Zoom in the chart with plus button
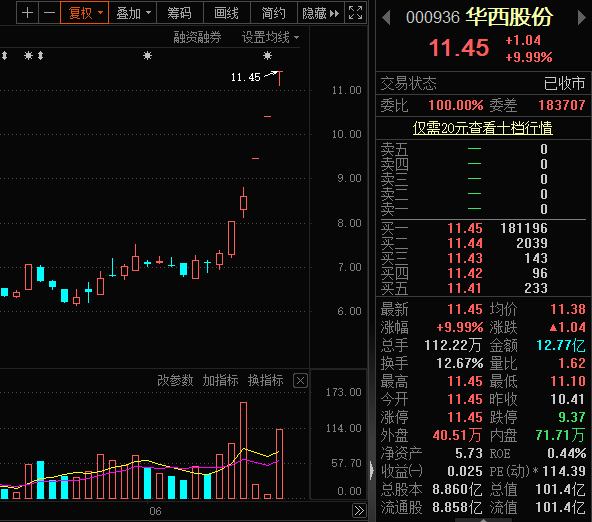 pyautogui.click(x=27, y=13)
